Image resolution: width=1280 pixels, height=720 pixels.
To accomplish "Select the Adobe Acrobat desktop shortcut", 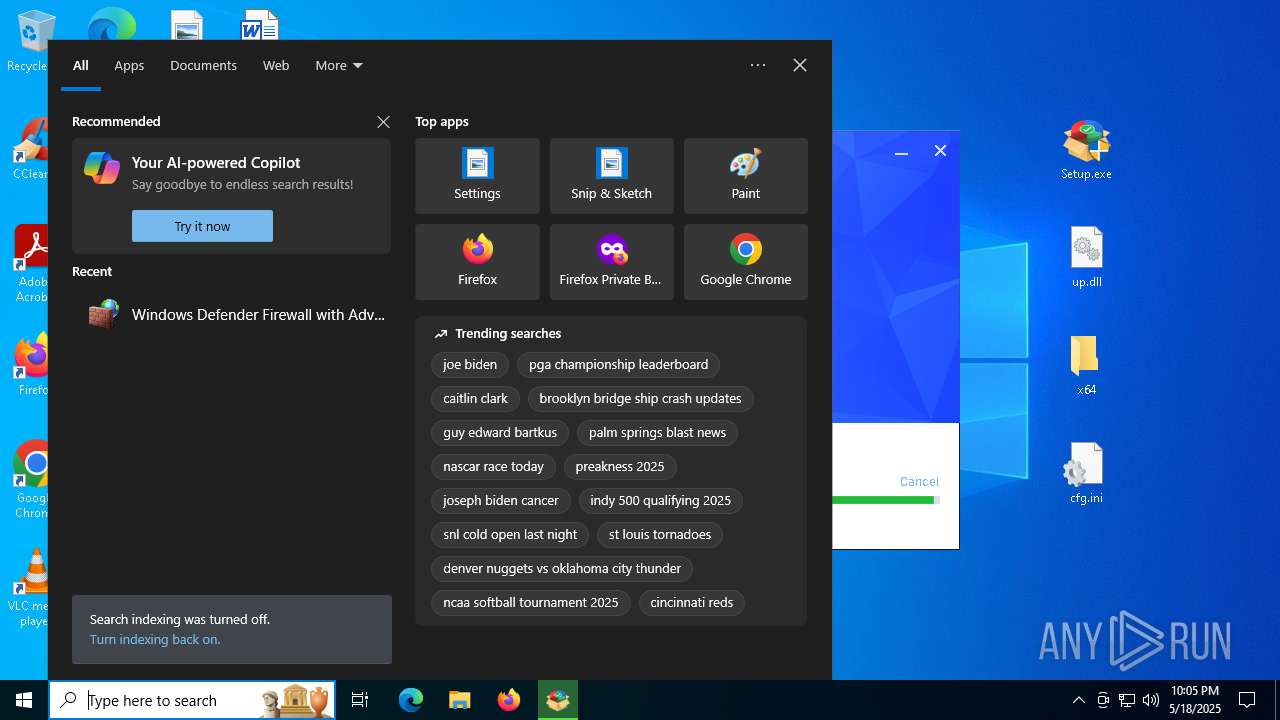I will (32, 265).
